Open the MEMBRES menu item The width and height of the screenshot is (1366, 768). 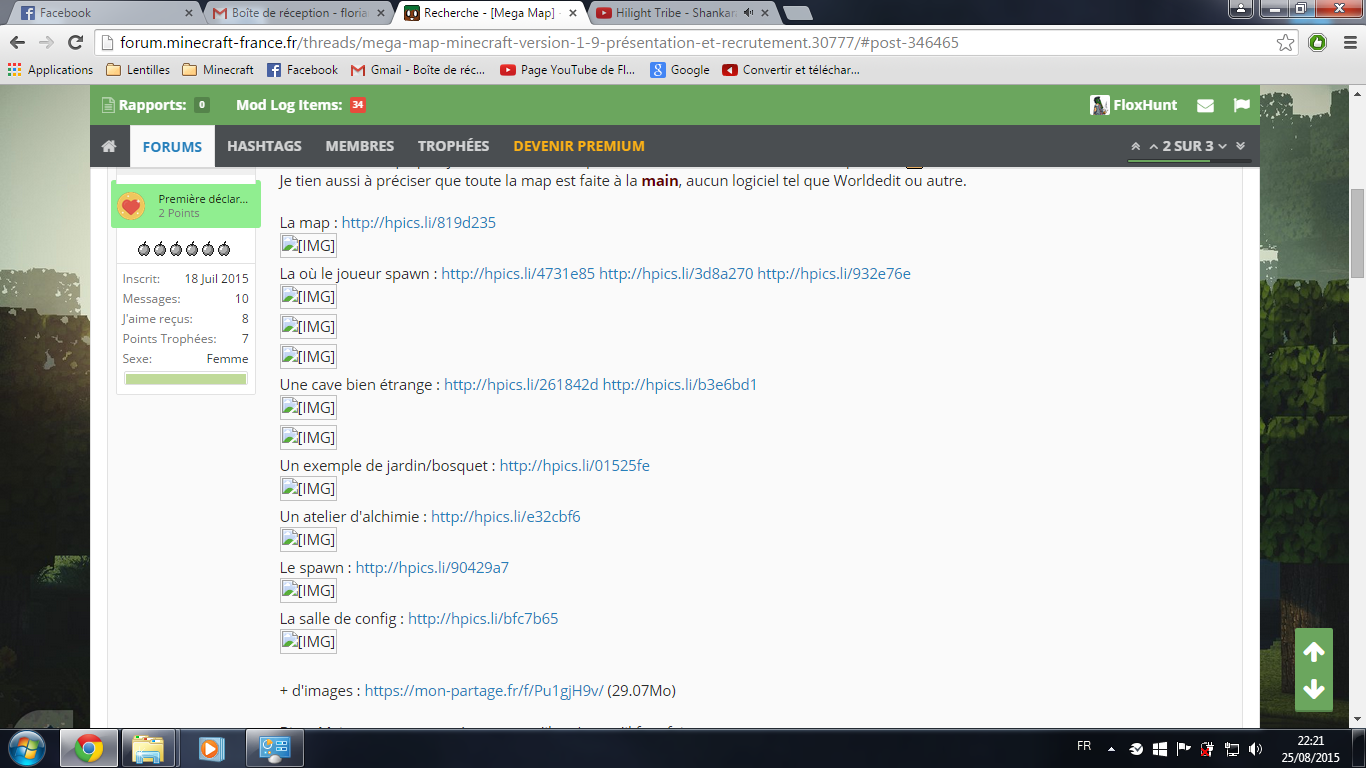(359, 146)
